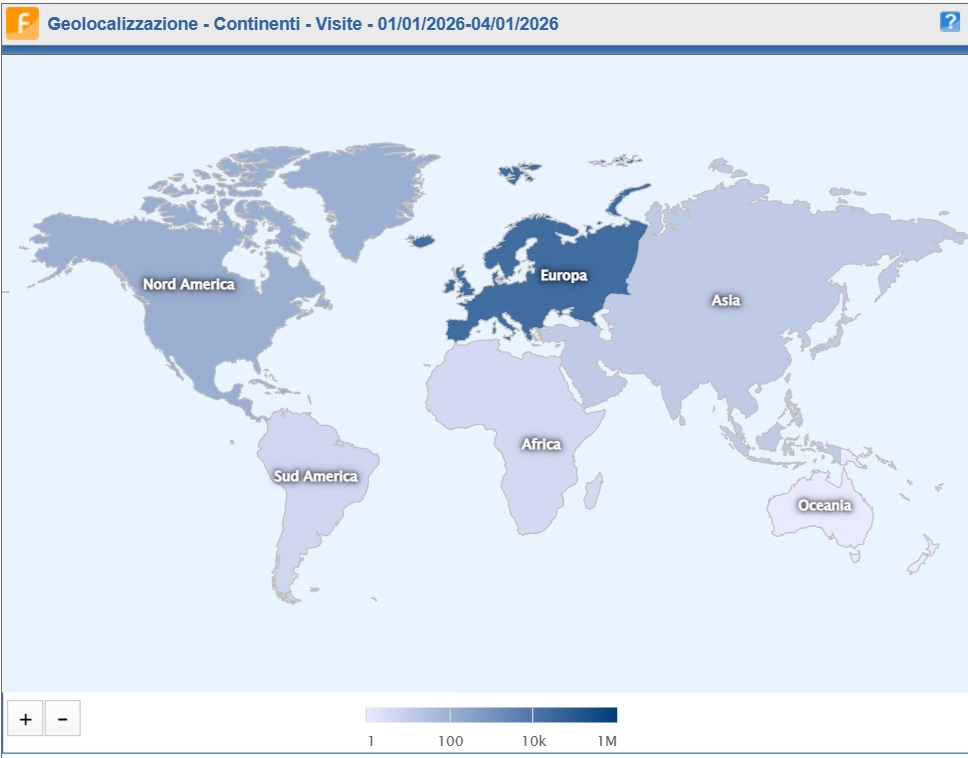Click the Asia continent label
968x758 pixels.
(725, 300)
